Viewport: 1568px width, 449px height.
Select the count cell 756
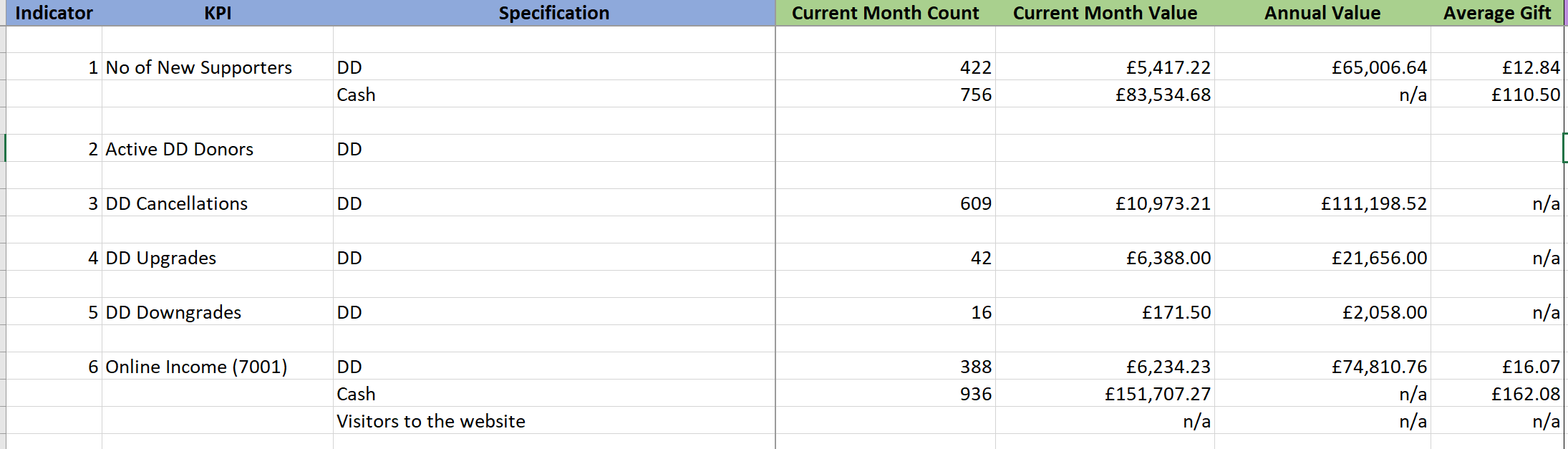[x=886, y=94]
